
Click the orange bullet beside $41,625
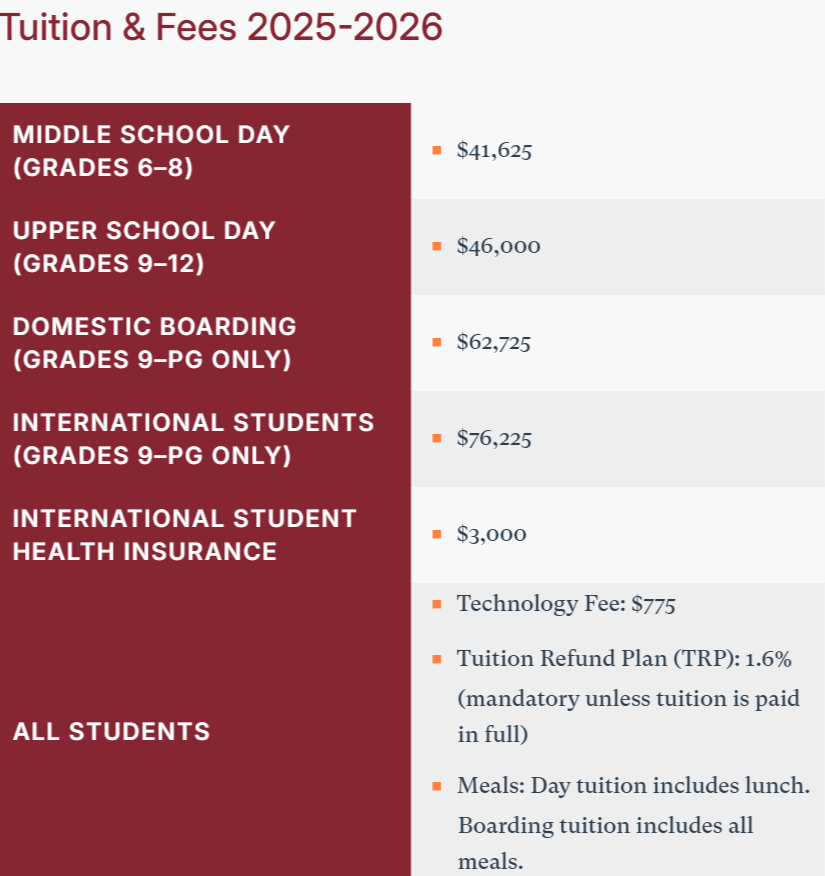(437, 151)
